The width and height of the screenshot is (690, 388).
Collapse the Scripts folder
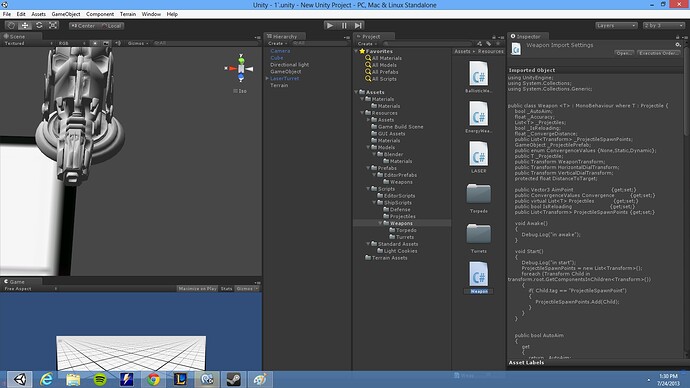(368, 189)
